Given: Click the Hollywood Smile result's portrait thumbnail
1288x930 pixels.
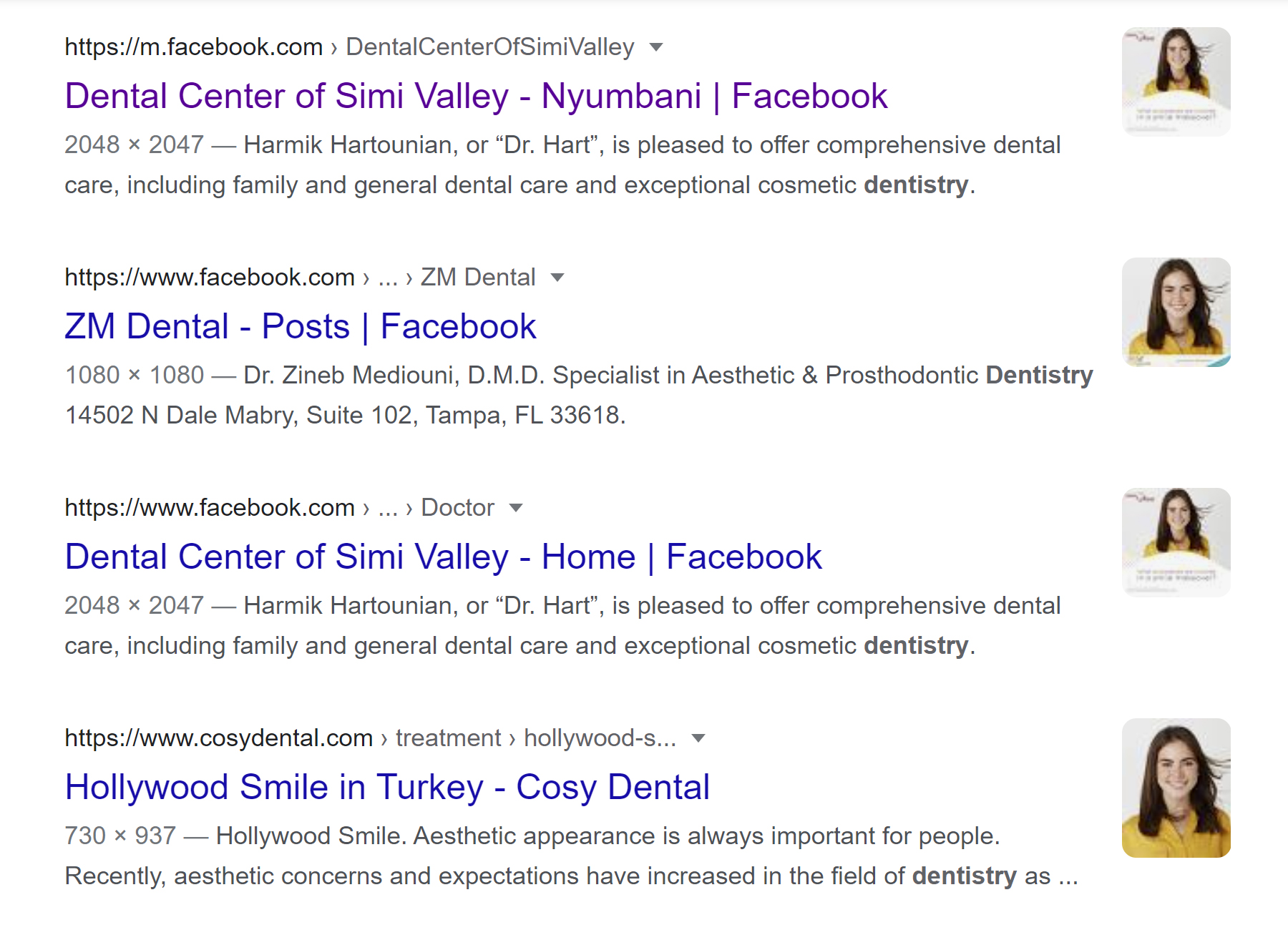Looking at the screenshot, I should click(1176, 788).
